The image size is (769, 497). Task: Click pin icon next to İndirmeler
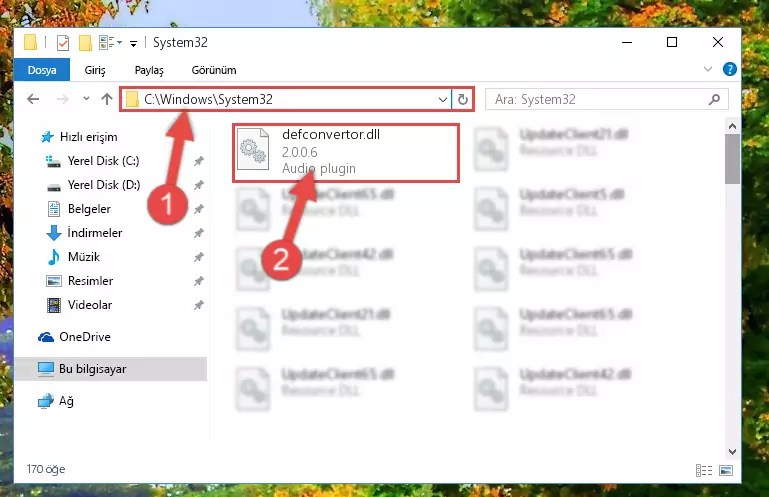(199, 233)
